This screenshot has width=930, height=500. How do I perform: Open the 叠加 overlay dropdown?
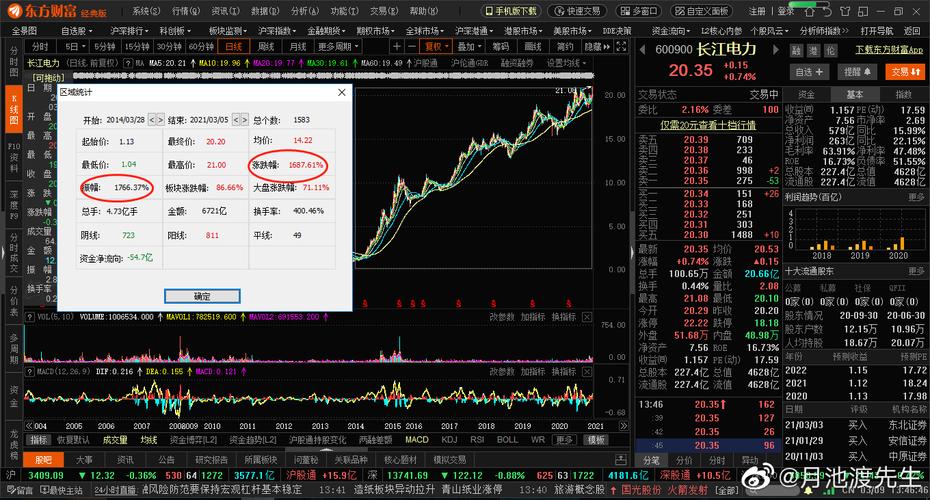click(469, 46)
